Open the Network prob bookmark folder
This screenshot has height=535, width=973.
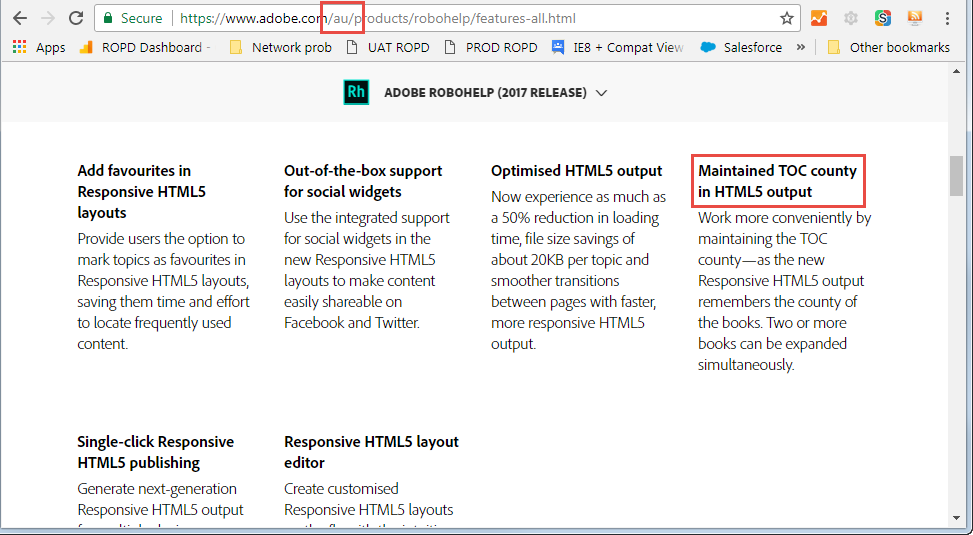click(x=280, y=47)
